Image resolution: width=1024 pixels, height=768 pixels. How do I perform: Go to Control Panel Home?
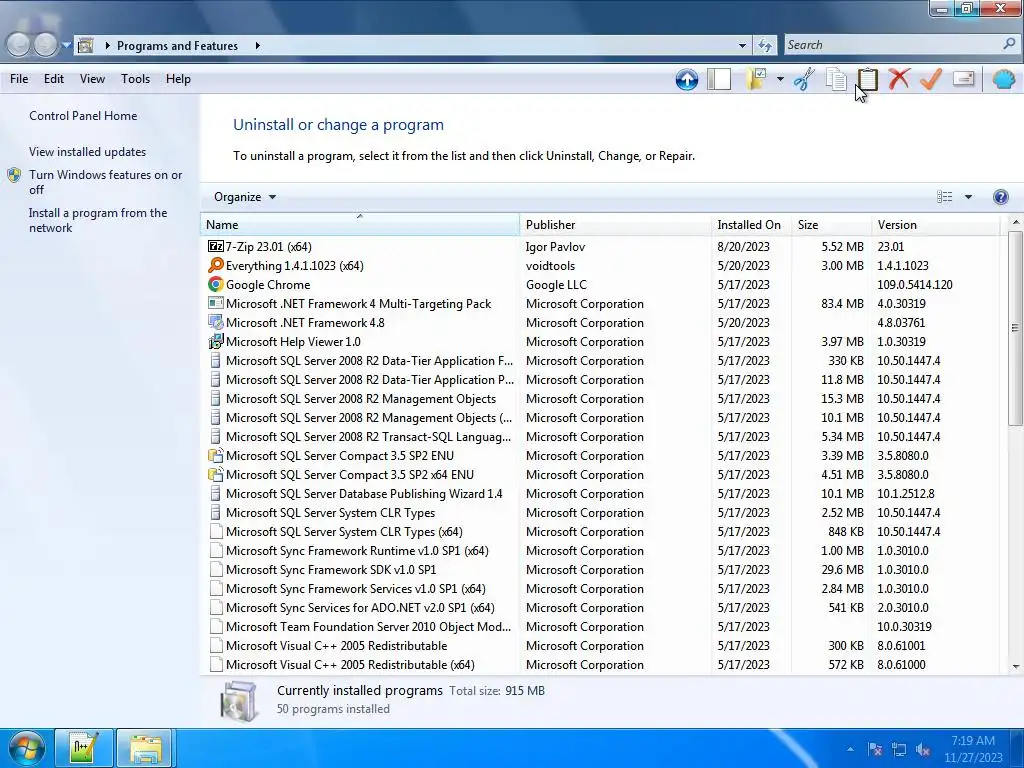pos(83,116)
